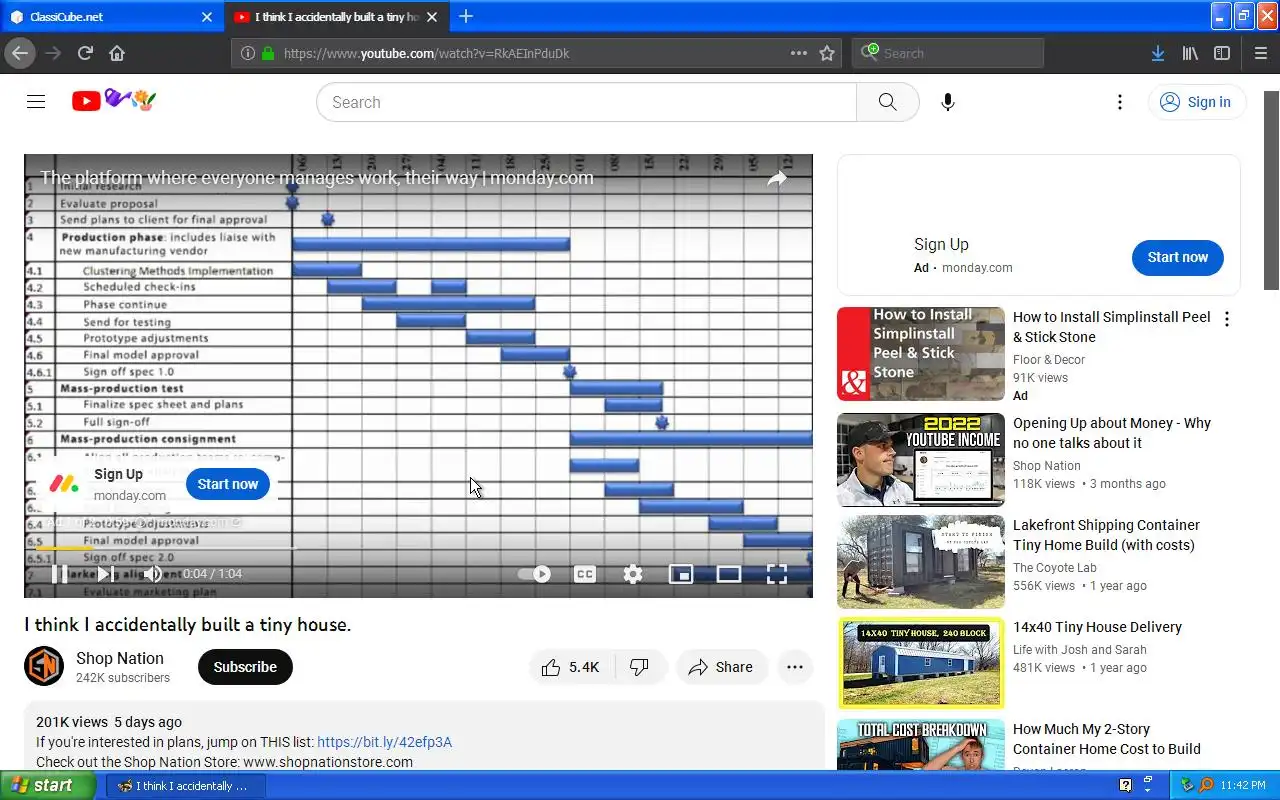Viewport: 1280px width, 800px height.
Task: Click the site info icon in the address bar
Action: click(x=249, y=53)
